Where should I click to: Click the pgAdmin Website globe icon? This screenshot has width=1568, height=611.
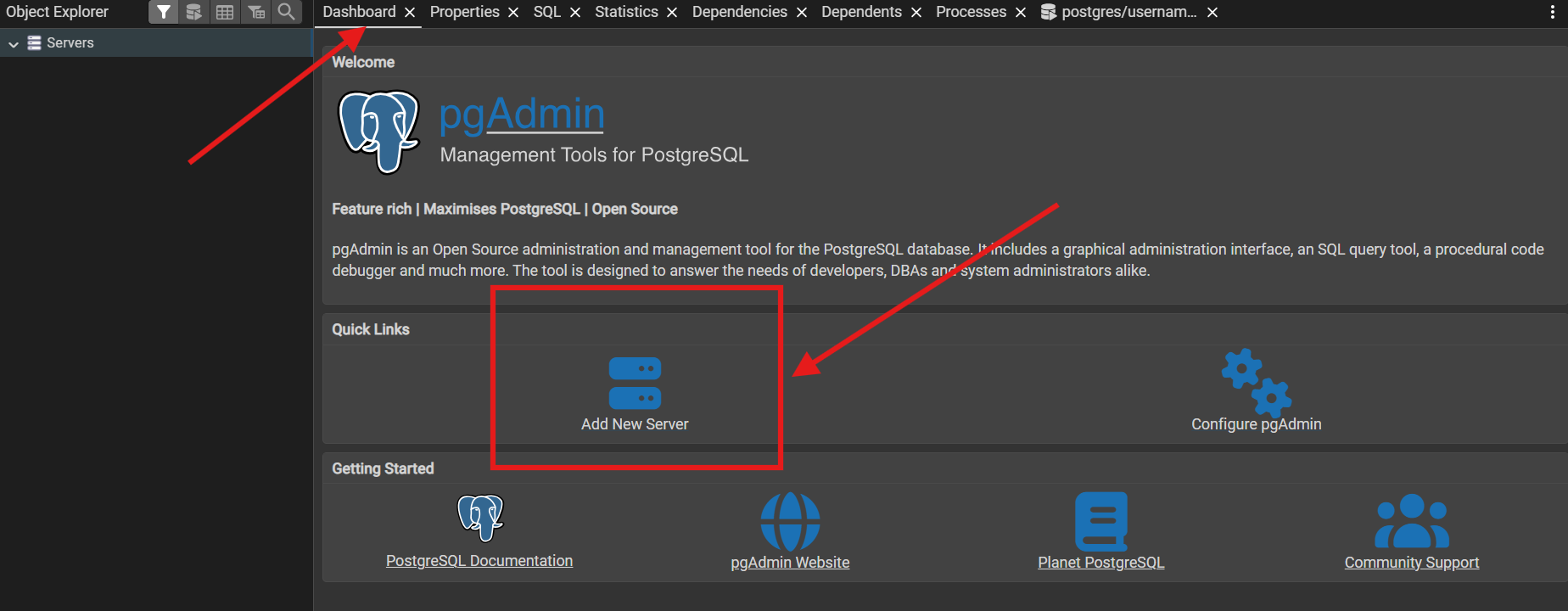790,522
